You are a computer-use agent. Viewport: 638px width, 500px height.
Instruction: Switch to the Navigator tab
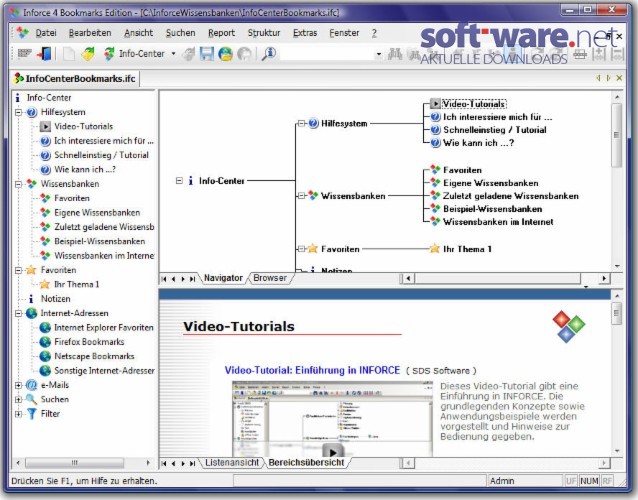(x=223, y=278)
